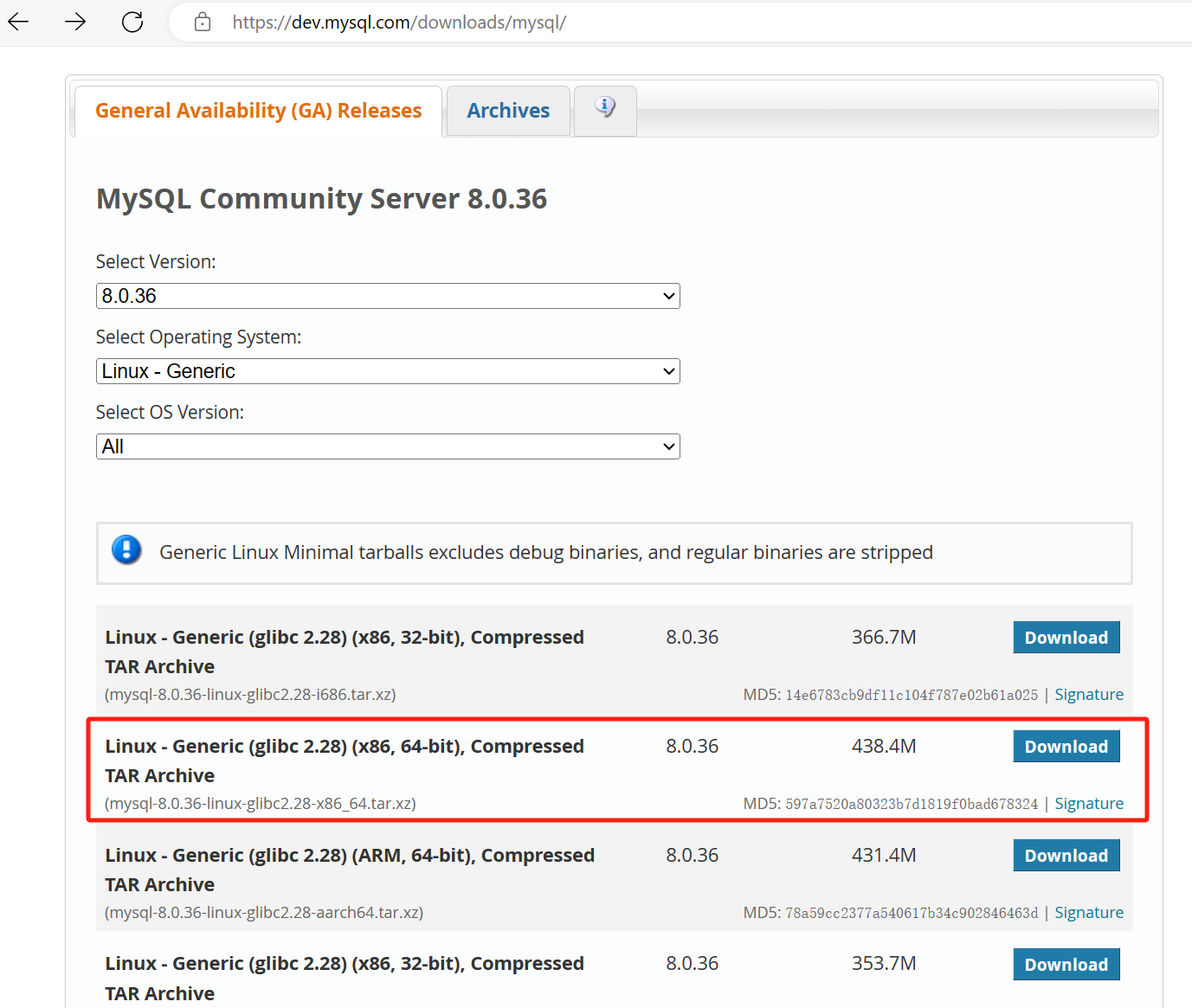This screenshot has height=1008, width=1192.
Task: Click MD5 hash 597a7520a80323b7d1819f0bad678324
Action: tap(912, 805)
